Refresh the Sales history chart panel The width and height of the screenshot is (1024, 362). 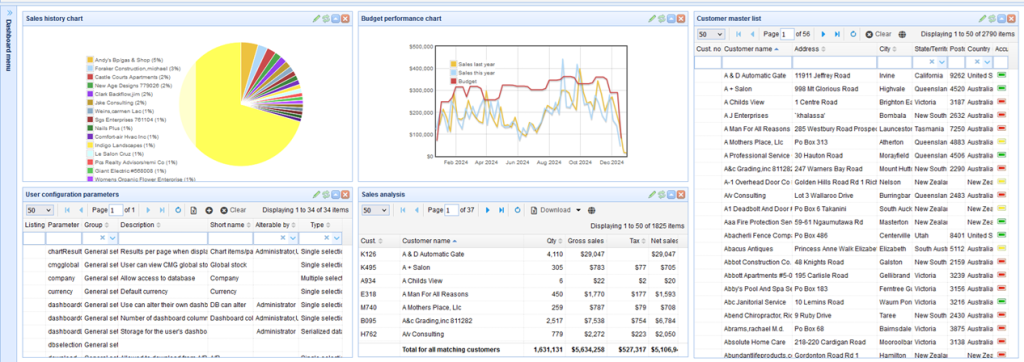326,19
